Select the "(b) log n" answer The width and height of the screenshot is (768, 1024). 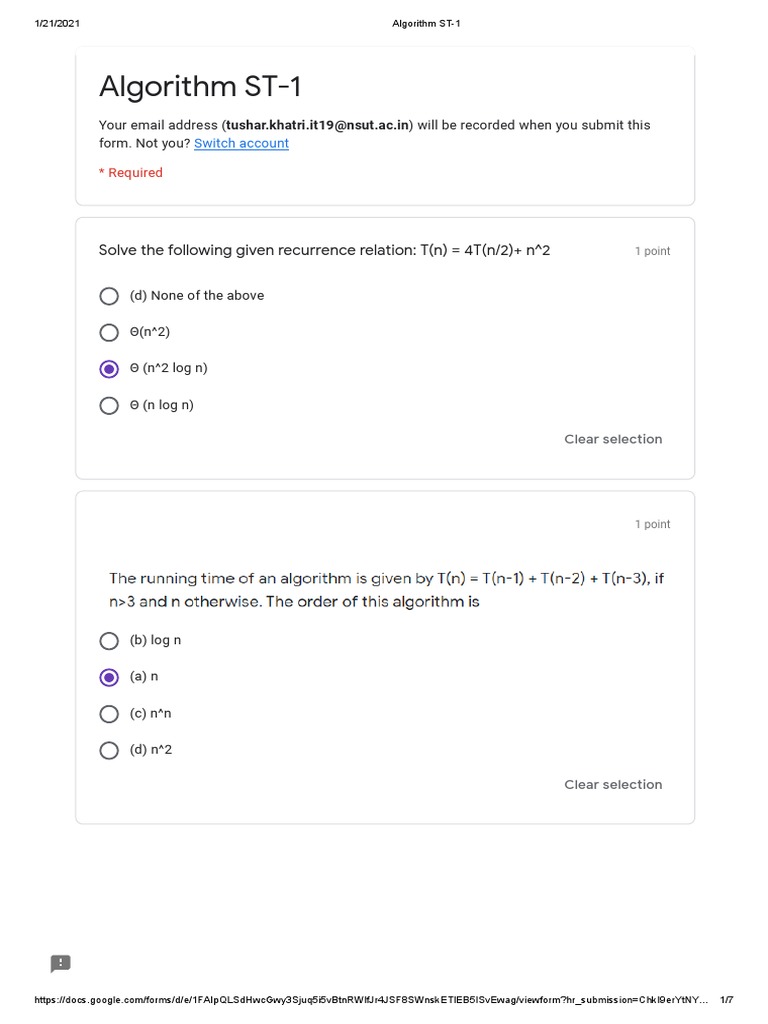point(109,641)
